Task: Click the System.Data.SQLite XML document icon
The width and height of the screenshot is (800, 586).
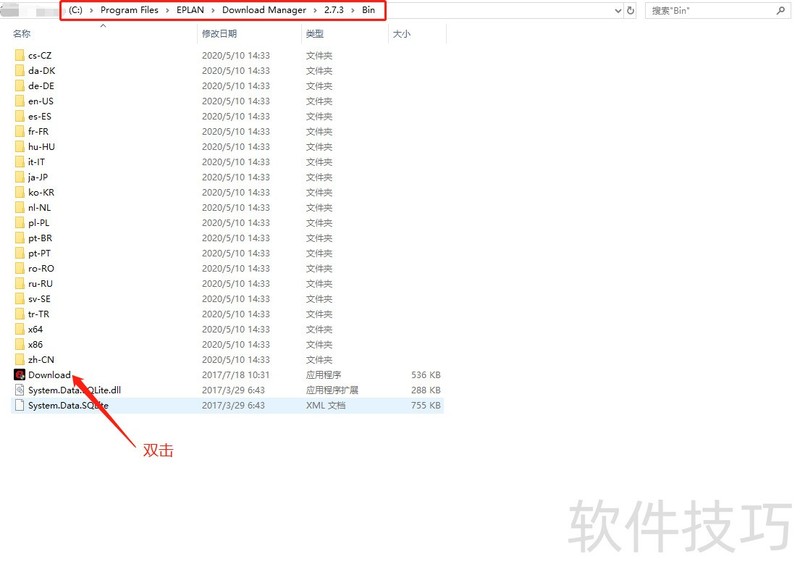Action: 19,405
